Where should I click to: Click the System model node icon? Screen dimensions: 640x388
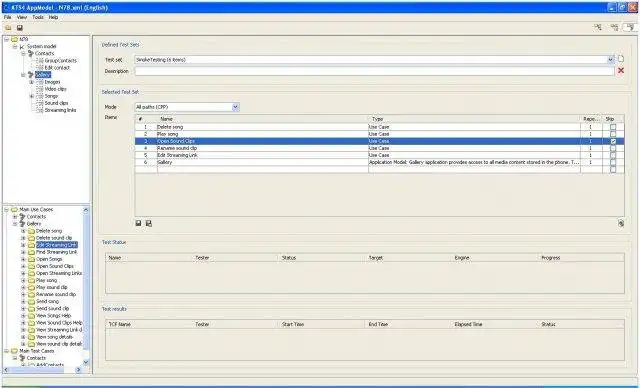click(x=22, y=47)
